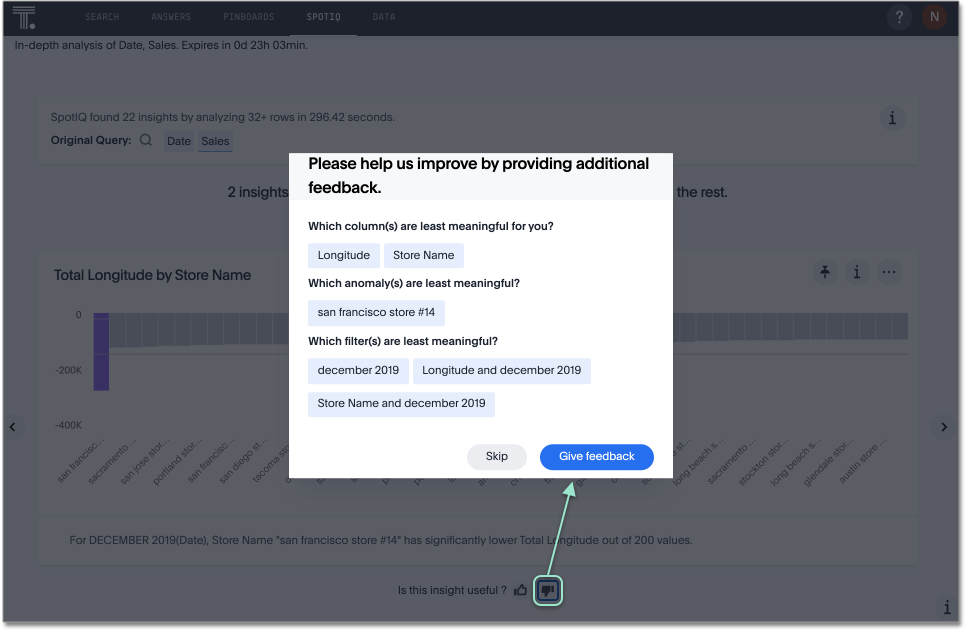Toggle the Store Name column chip

(423, 255)
